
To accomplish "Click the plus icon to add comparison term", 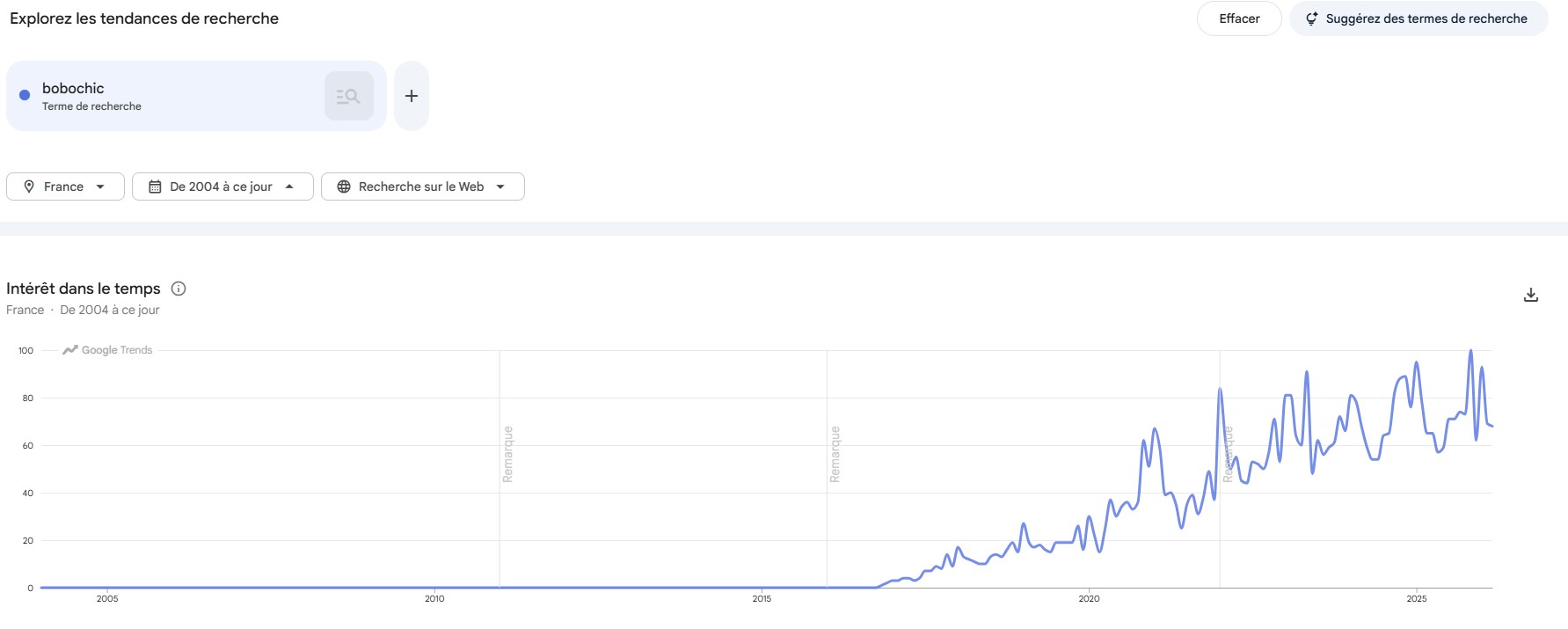I will point(411,96).
